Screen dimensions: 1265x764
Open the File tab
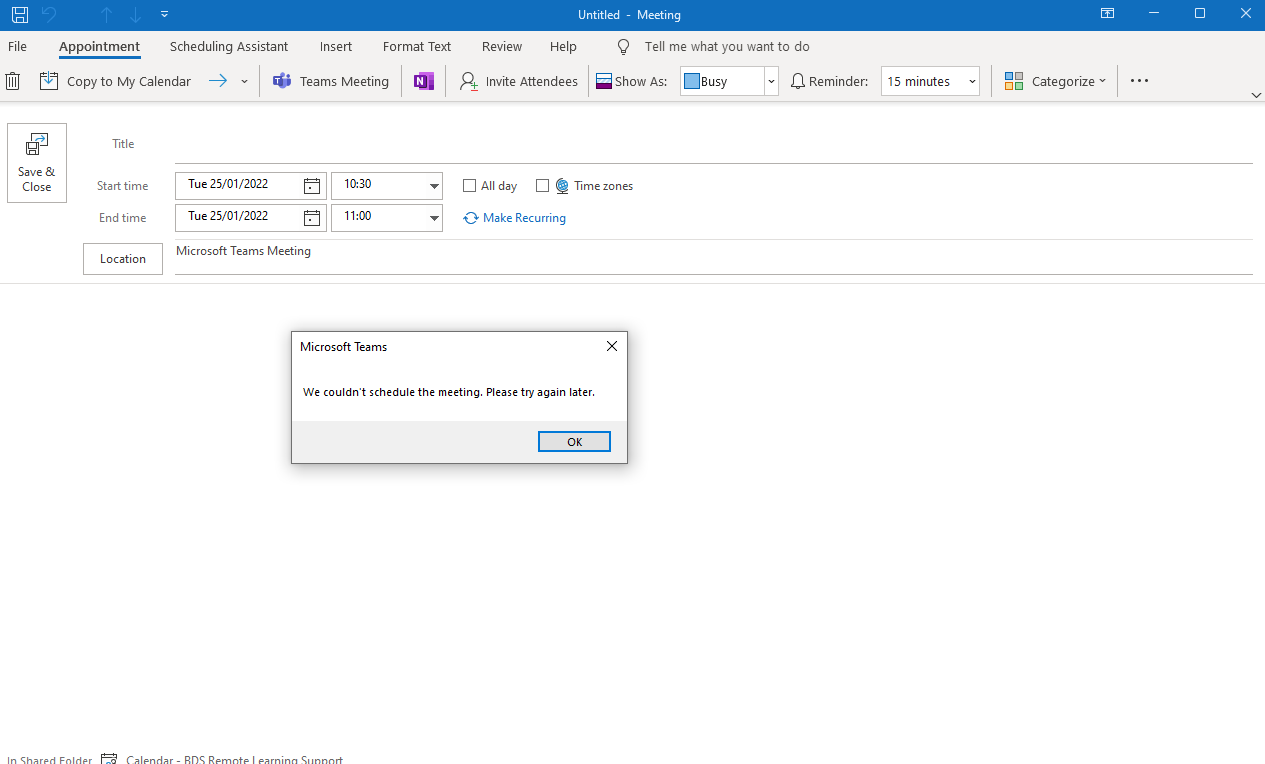17,46
